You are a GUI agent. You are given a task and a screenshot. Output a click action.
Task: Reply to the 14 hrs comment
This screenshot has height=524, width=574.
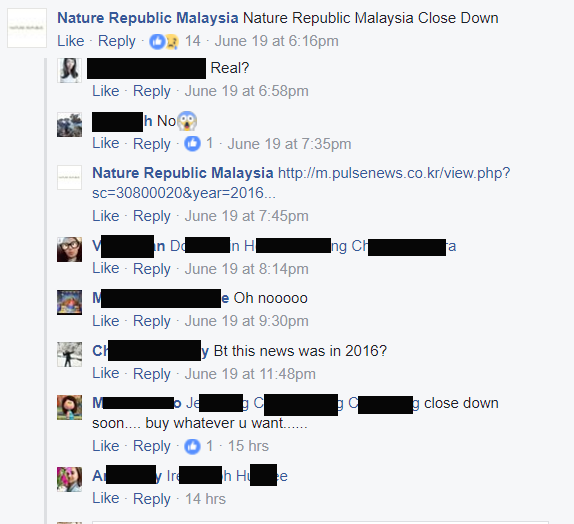coord(152,499)
